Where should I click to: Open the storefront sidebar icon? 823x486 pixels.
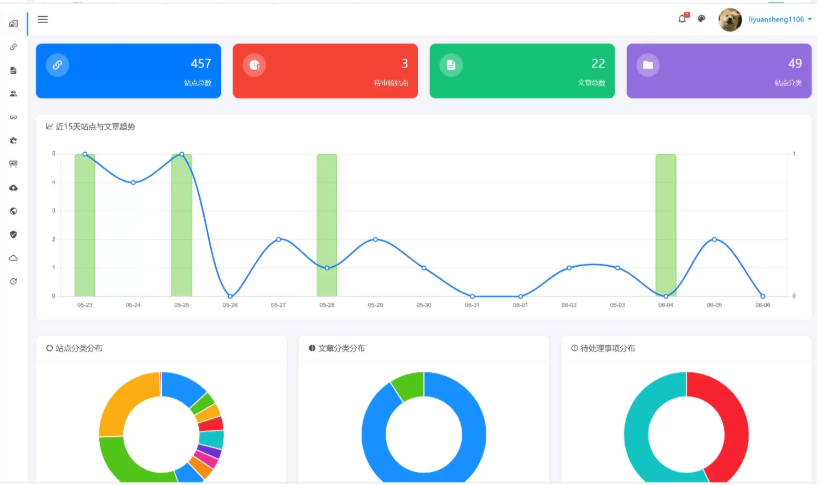[13, 164]
